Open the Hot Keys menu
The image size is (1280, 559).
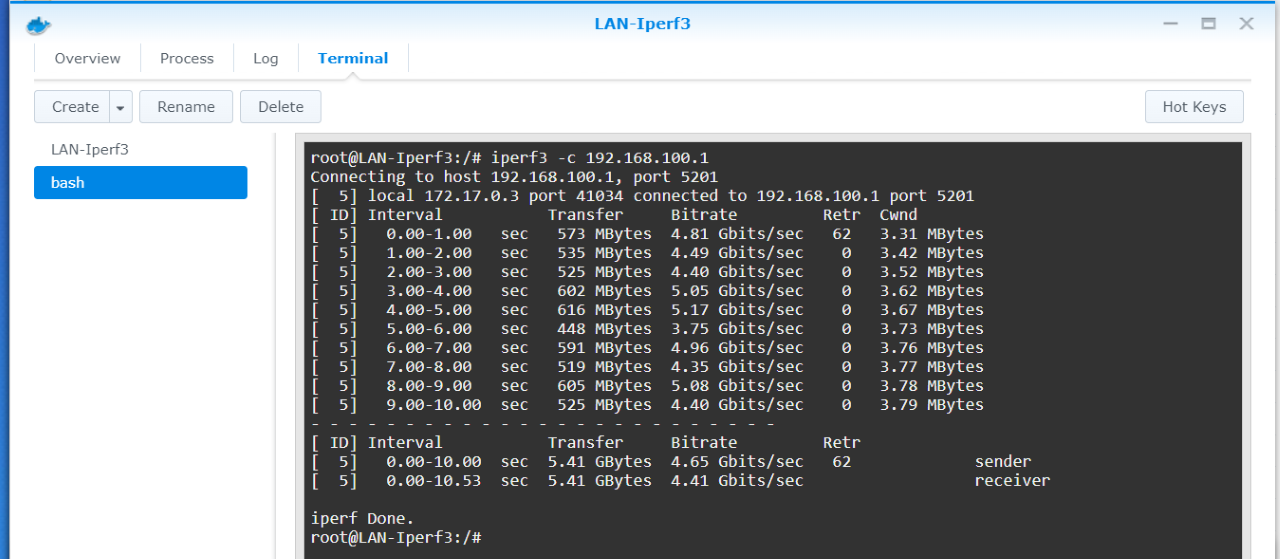[x=1193, y=107]
